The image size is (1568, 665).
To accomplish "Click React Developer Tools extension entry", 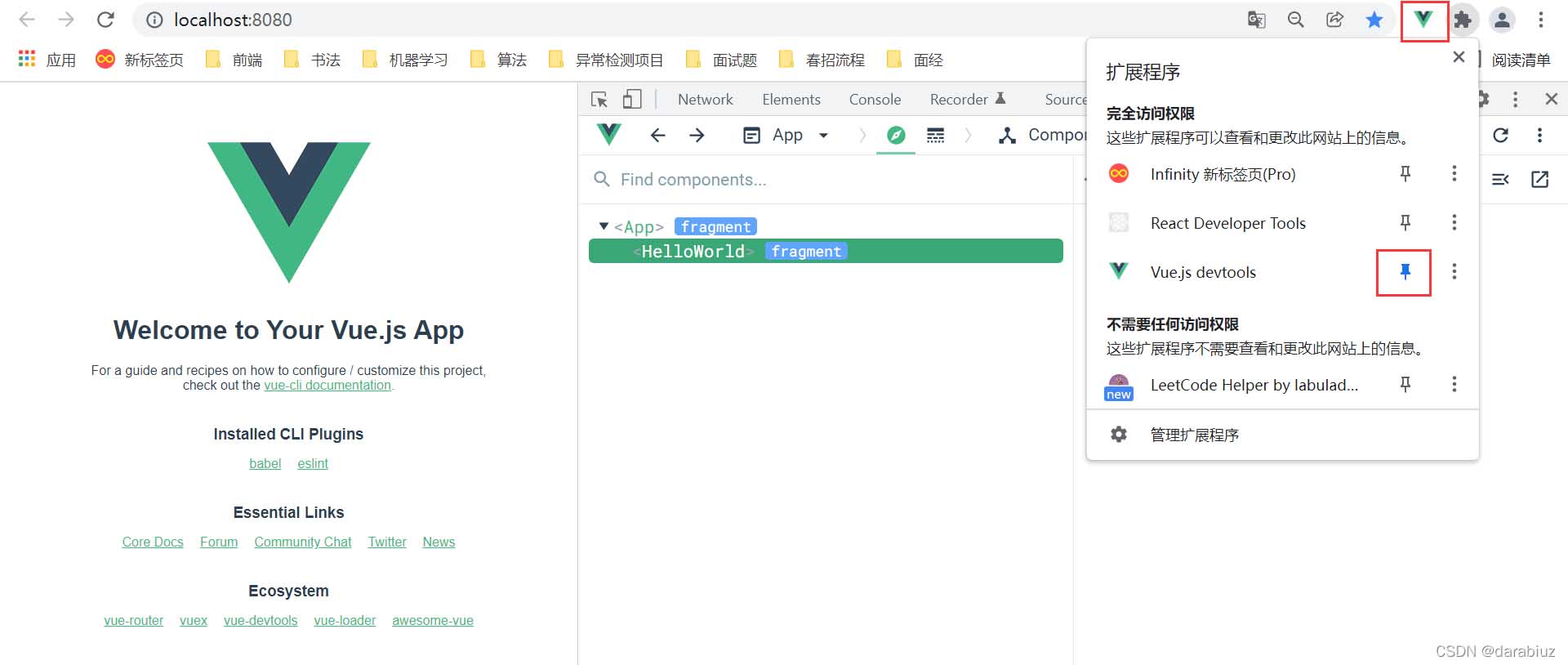I will (x=1227, y=223).
